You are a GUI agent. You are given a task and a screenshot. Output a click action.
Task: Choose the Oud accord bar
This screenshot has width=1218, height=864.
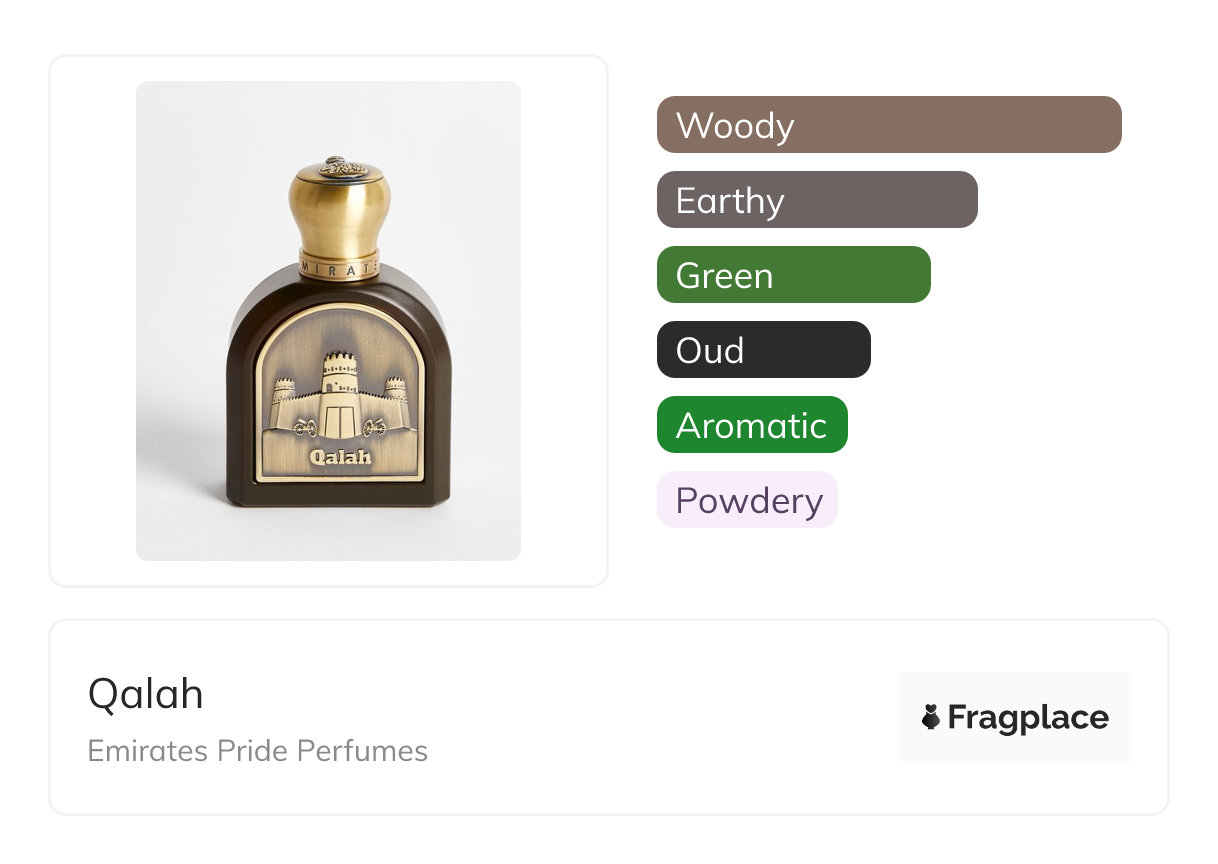pyautogui.click(x=763, y=350)
